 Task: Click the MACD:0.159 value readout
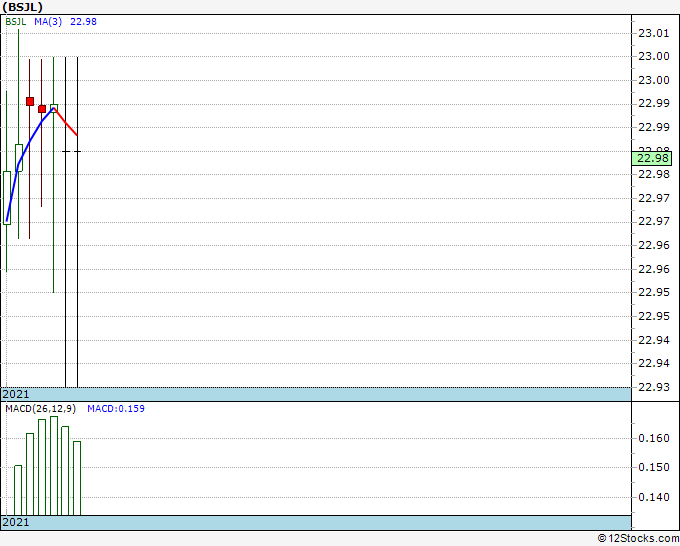(116, 409)
